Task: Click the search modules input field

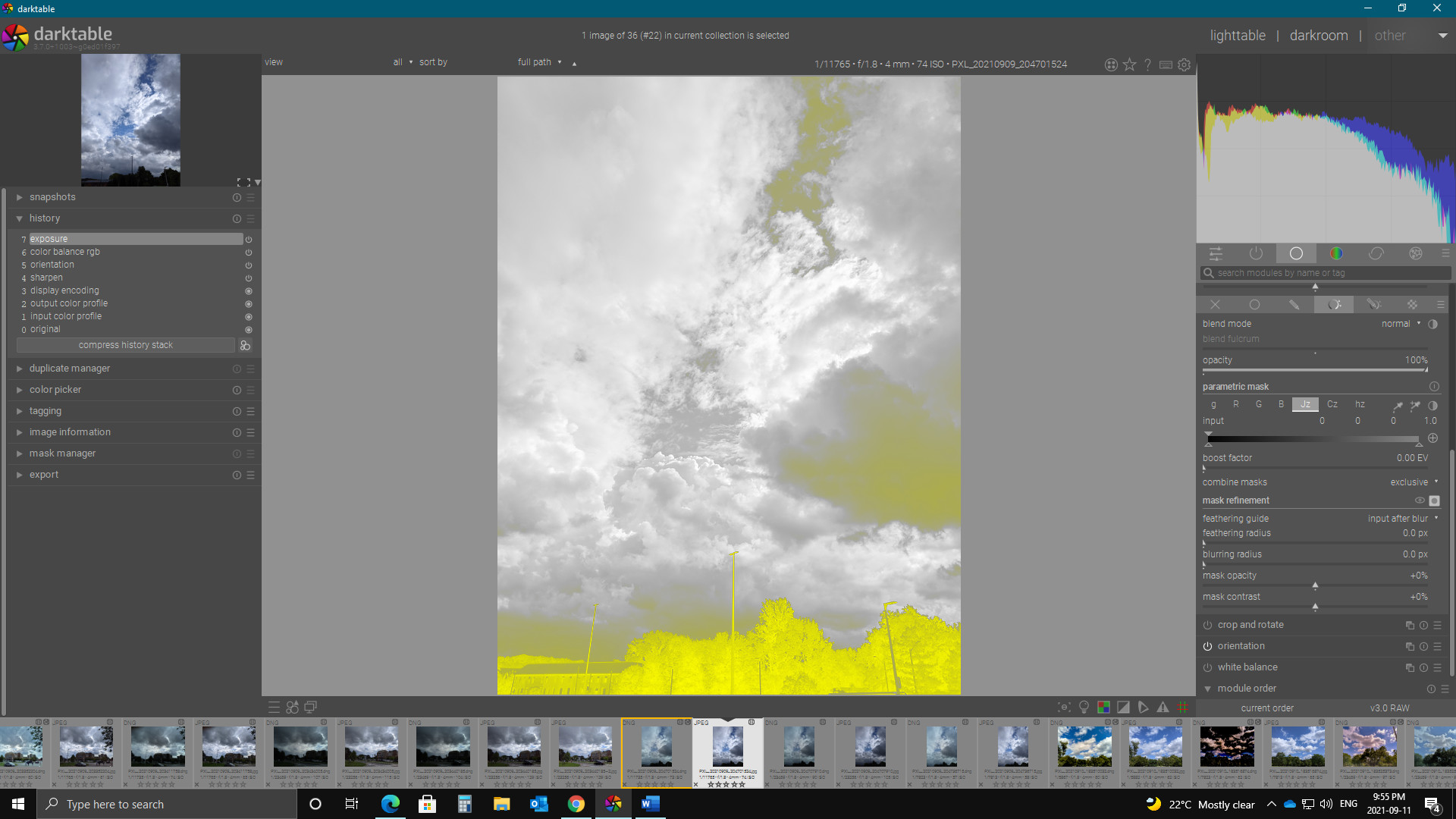Action: click(1326, 273)
